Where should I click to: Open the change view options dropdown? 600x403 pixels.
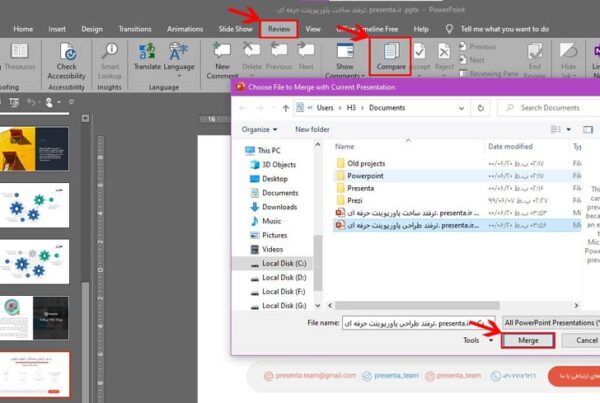point(569,130)
